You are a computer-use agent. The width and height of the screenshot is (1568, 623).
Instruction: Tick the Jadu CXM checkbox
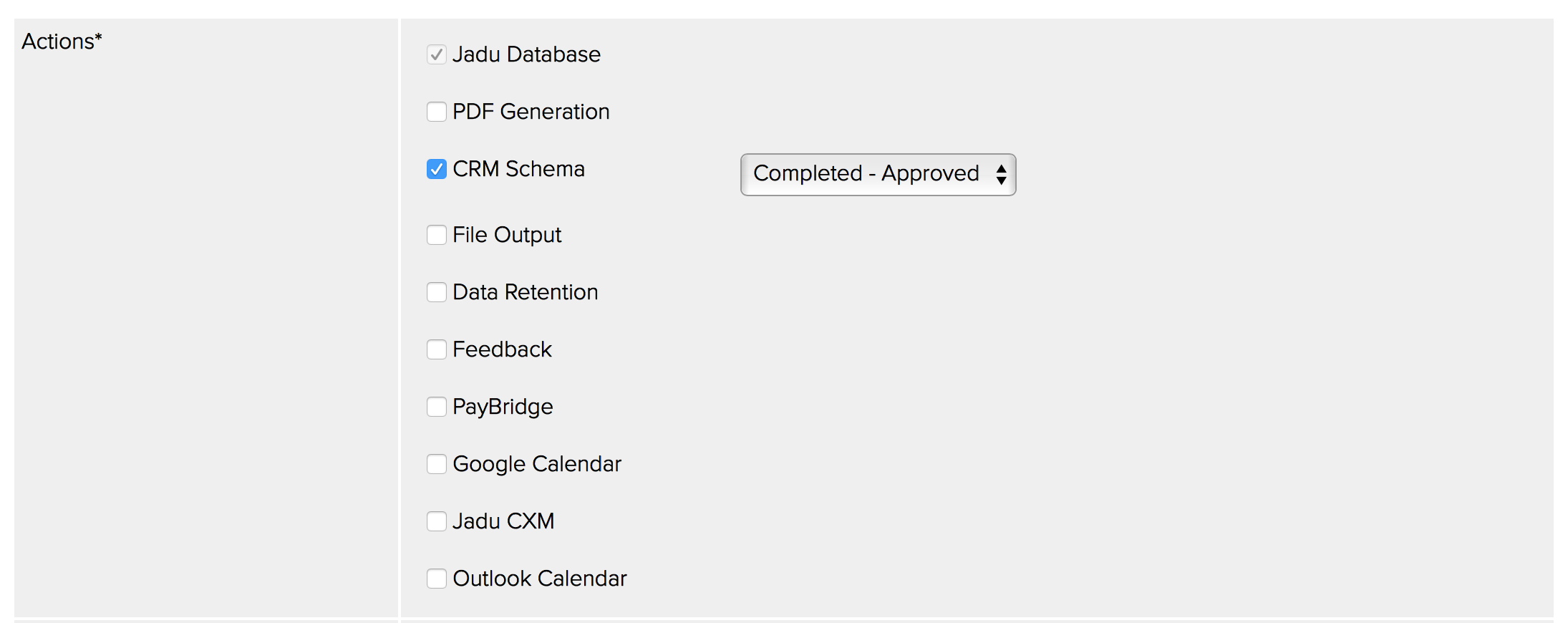[x=437, y=521]
